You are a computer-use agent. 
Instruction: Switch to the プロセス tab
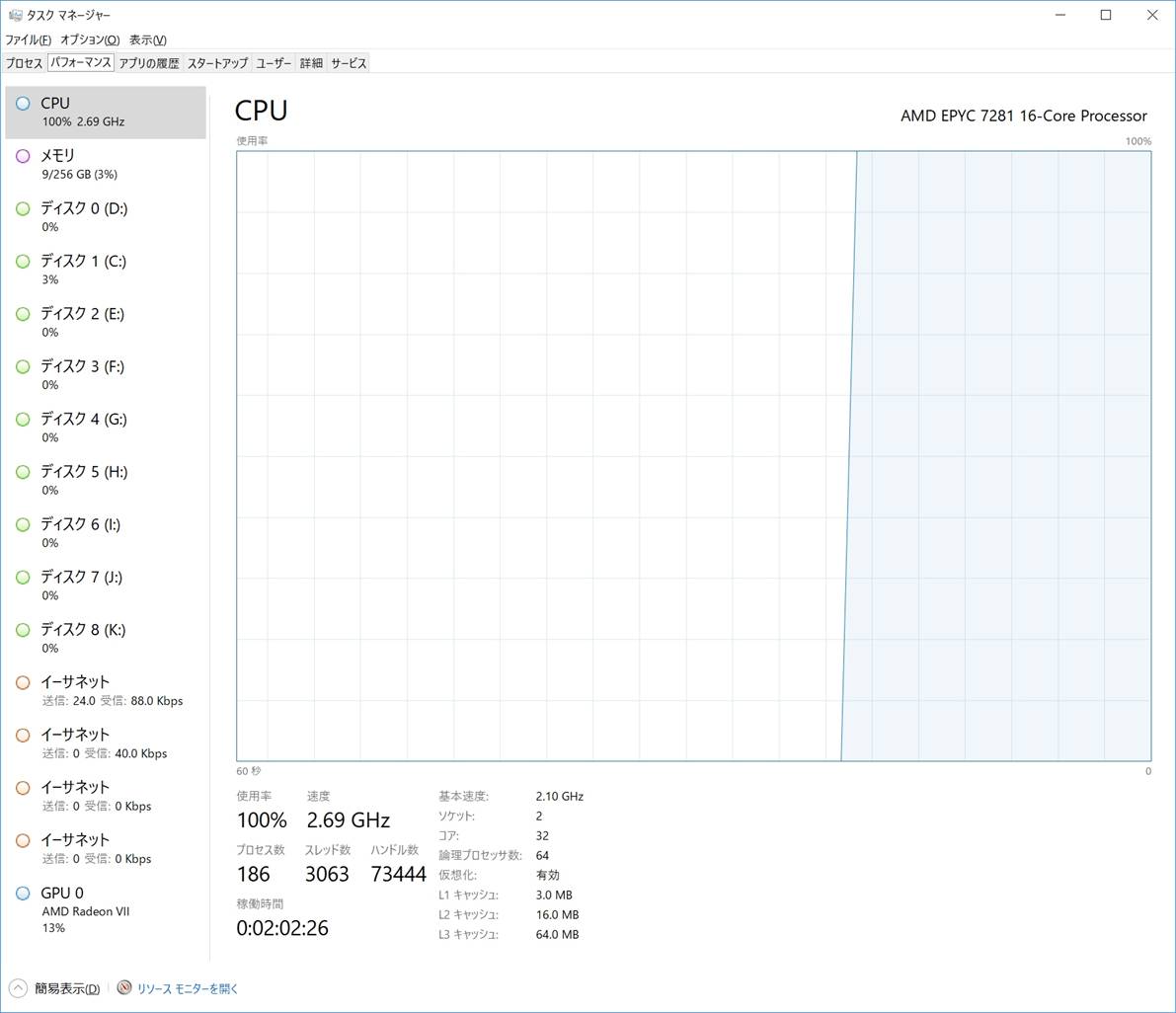pos(24,62)
